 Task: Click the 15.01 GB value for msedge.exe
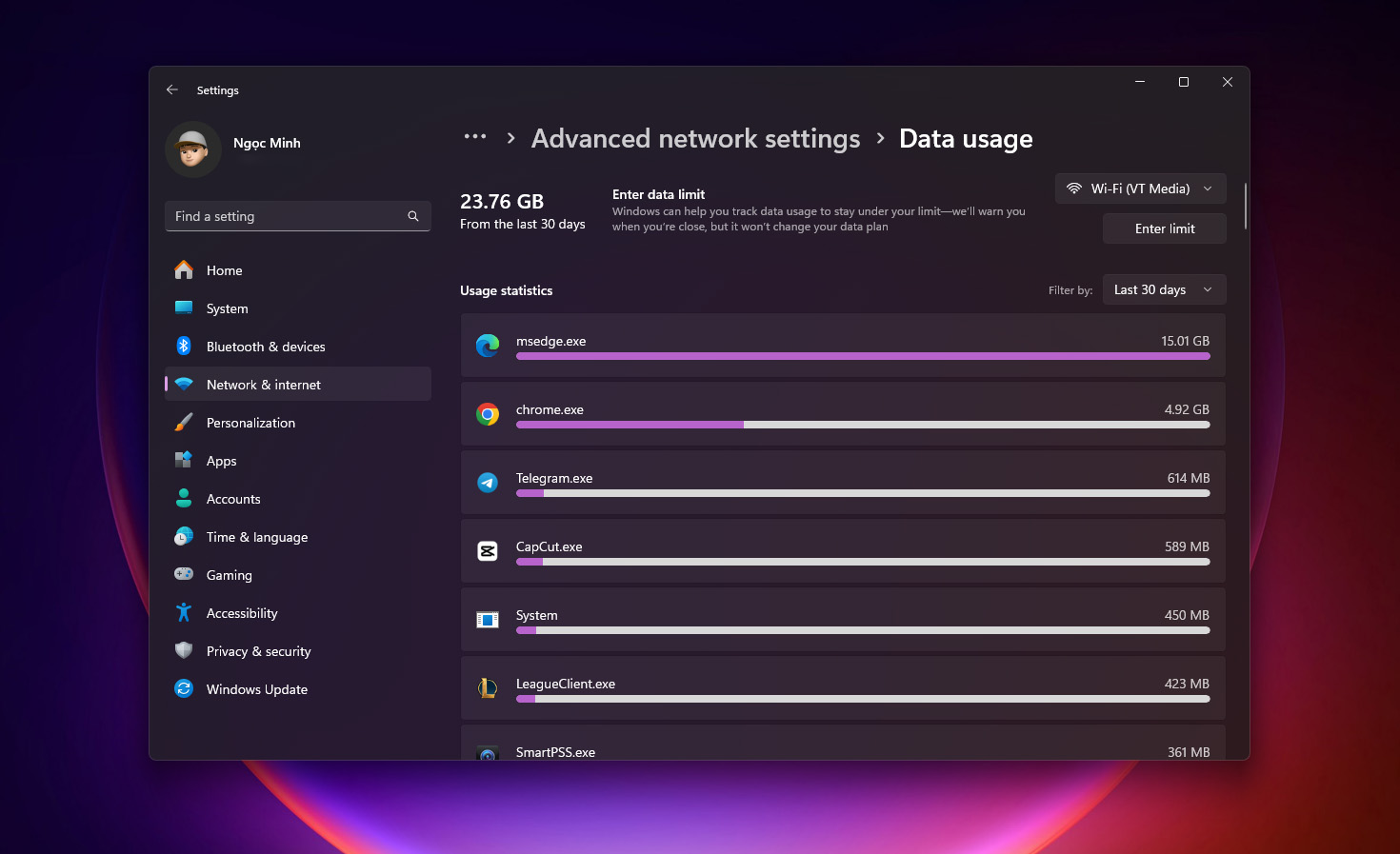pyautogui.click(x=1185, y=341)
